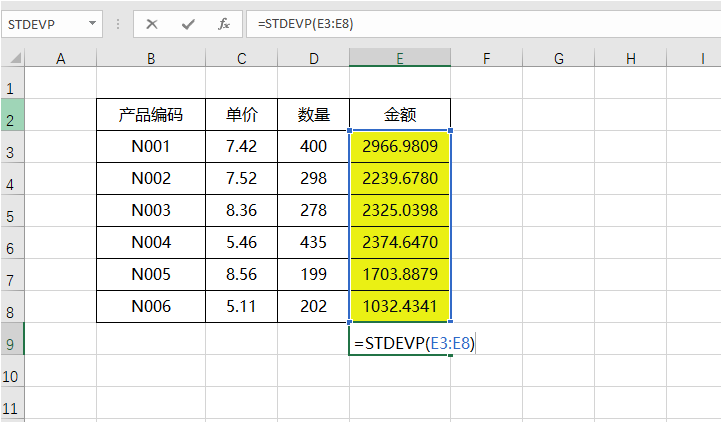724x422 pixels.
Task: Click the three-dot name box resize handle
Action: 118,23
